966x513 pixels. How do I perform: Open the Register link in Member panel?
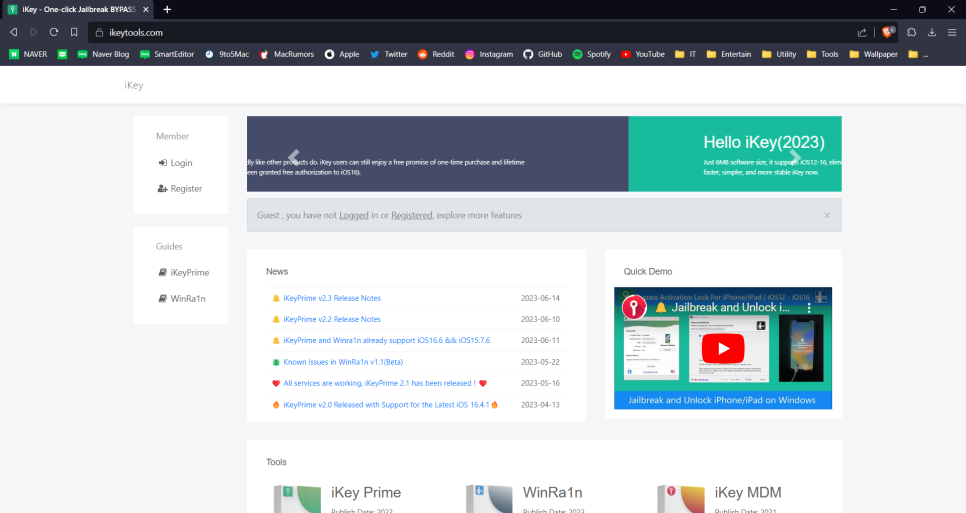179,188
